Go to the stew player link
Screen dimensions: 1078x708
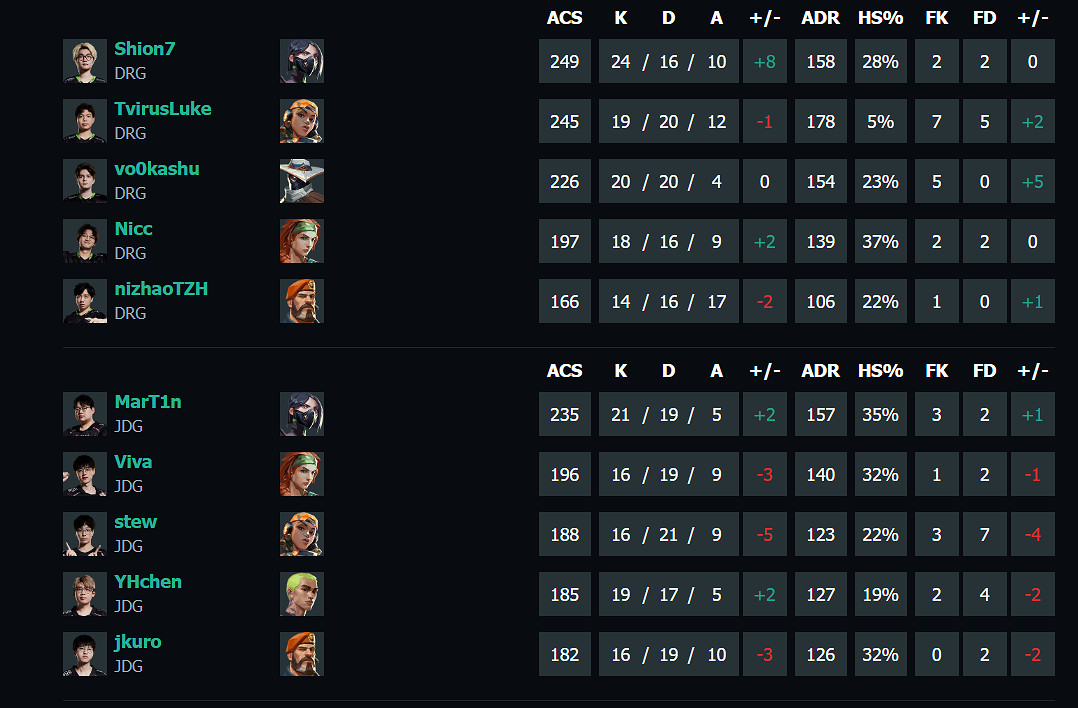click(x=135, y=522)
